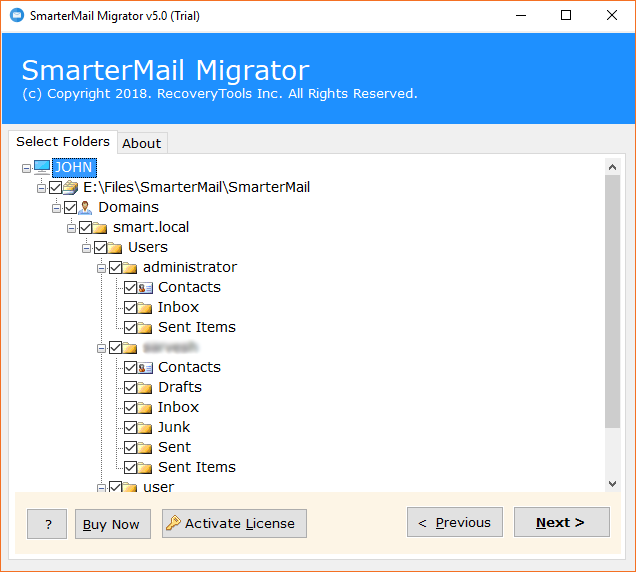Screen dimensions: 636x572
Task: Click the help question mark button
Action: point(47,524)
